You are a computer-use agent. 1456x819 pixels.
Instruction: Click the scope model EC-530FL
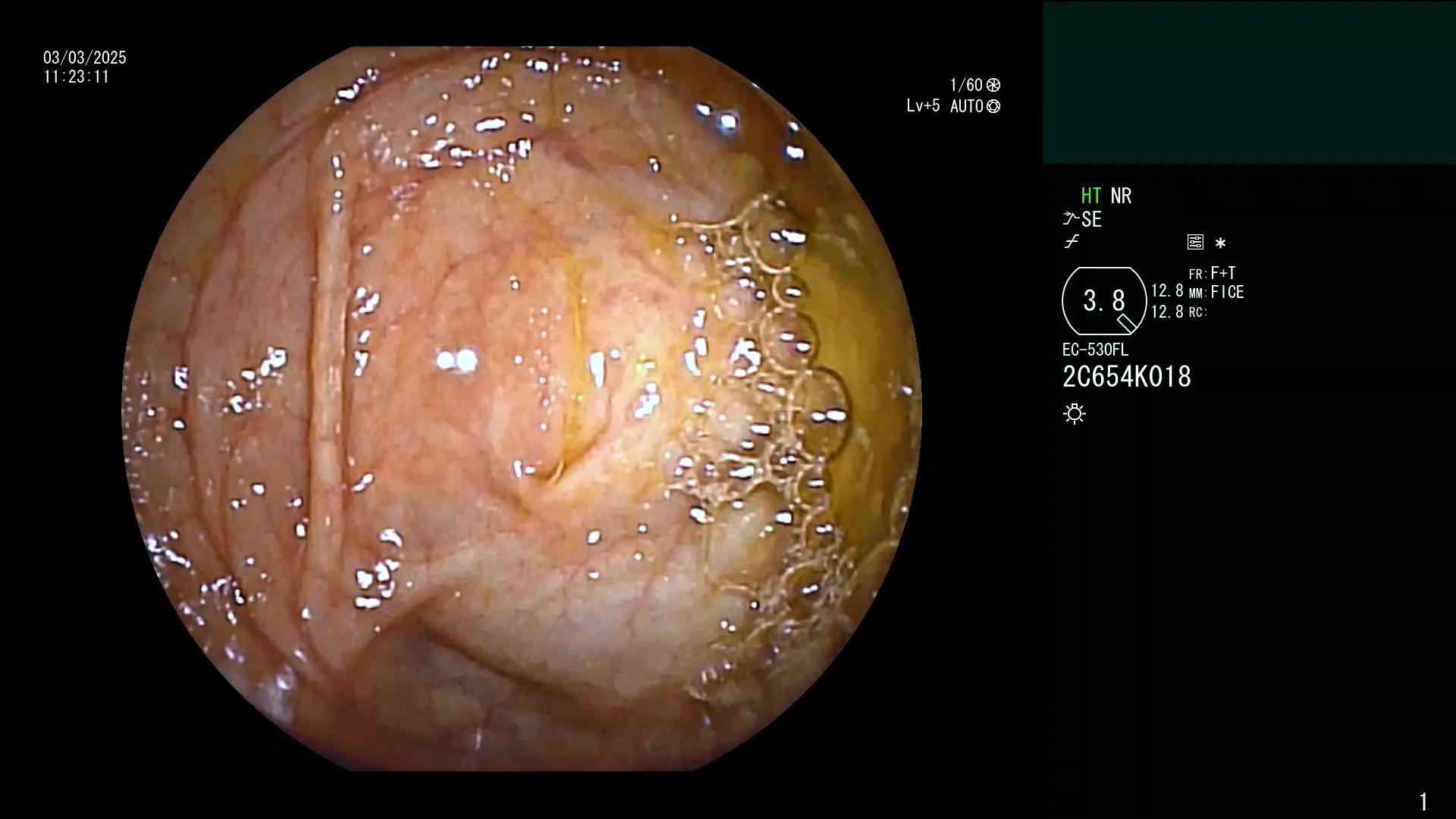click(1095, 350)
